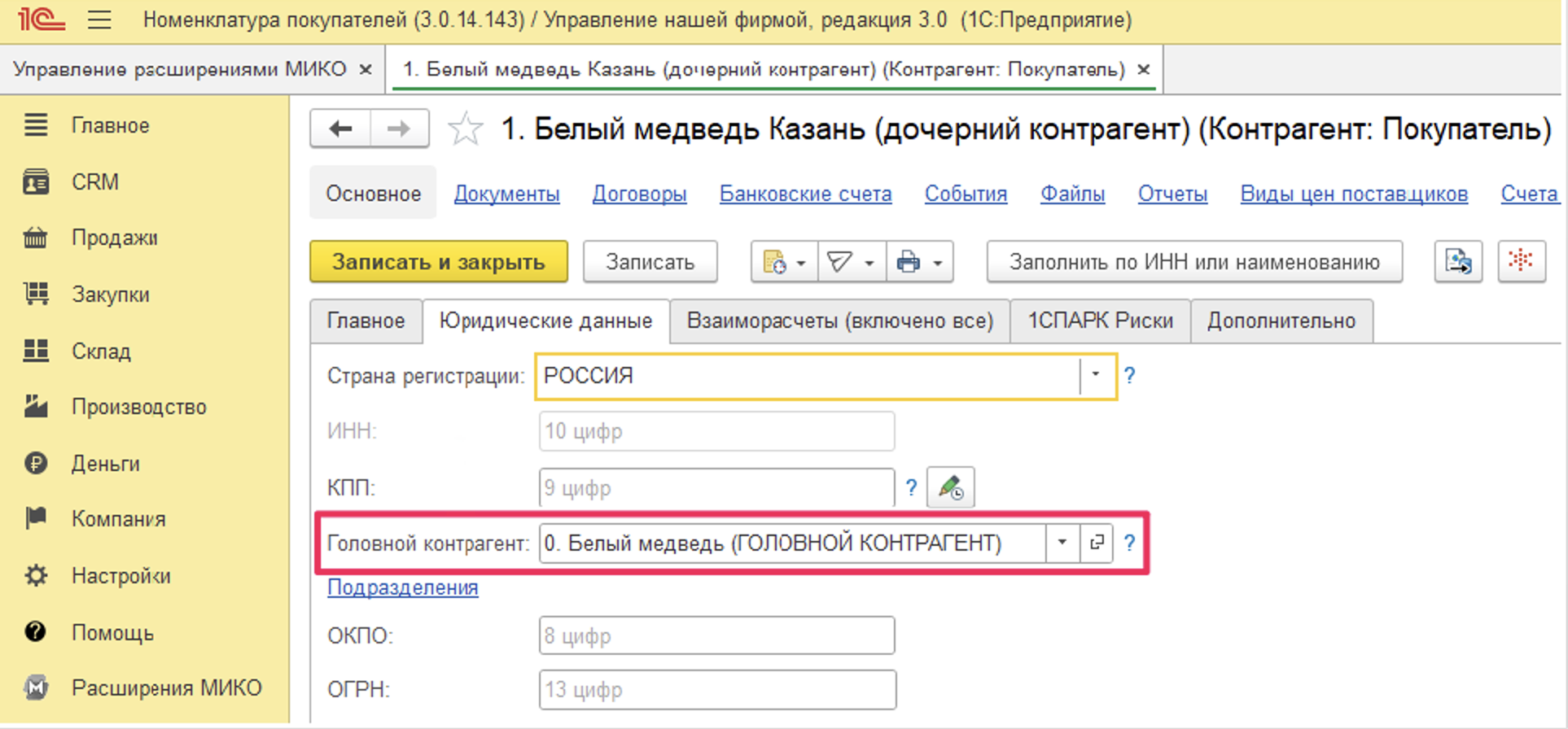This screenshot has width=1568, height=729.
Task: Go back with the left arrow
Action: 340,129
